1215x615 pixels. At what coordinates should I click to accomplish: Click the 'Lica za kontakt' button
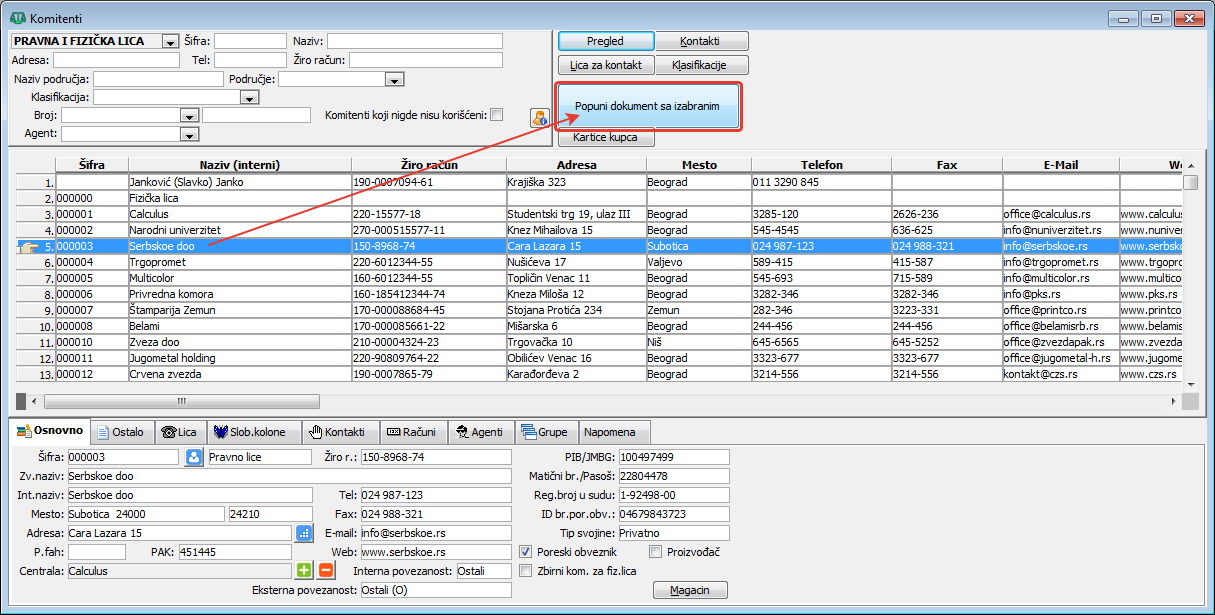[x=606, y=65]
